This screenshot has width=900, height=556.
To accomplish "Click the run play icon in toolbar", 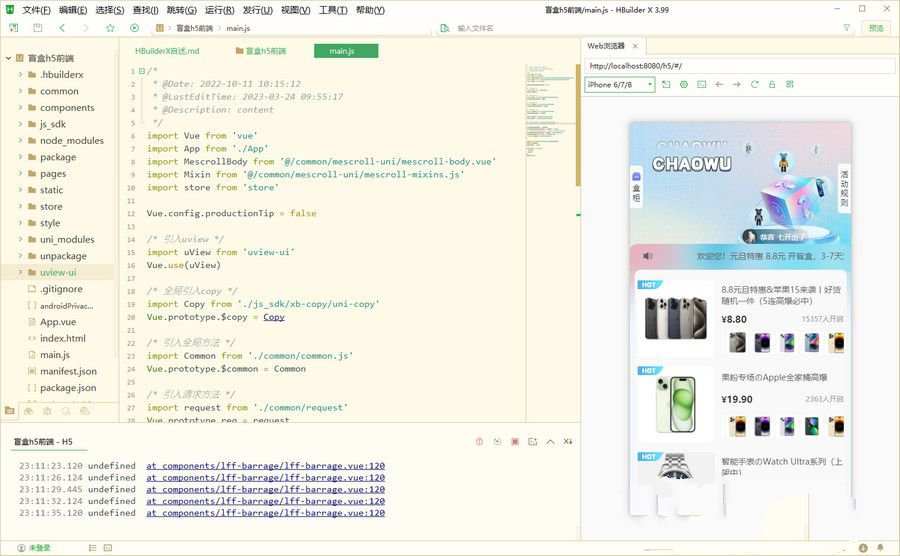I will [x=134, y=28].
